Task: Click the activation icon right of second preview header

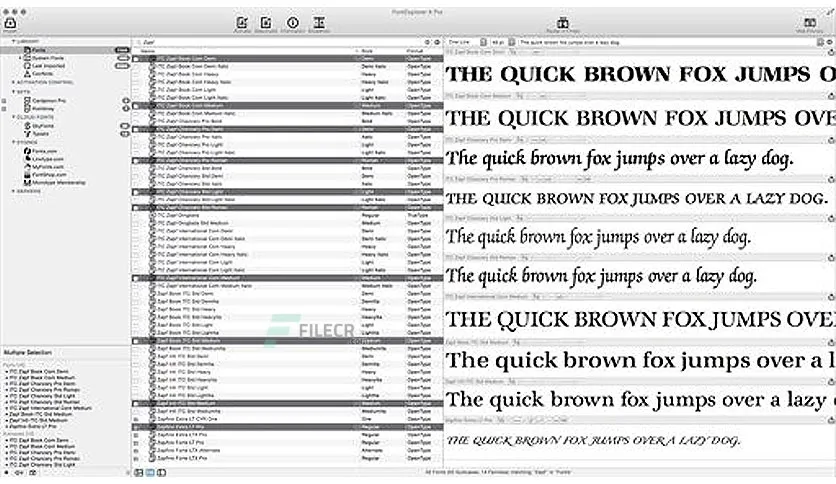Action: 831,96
